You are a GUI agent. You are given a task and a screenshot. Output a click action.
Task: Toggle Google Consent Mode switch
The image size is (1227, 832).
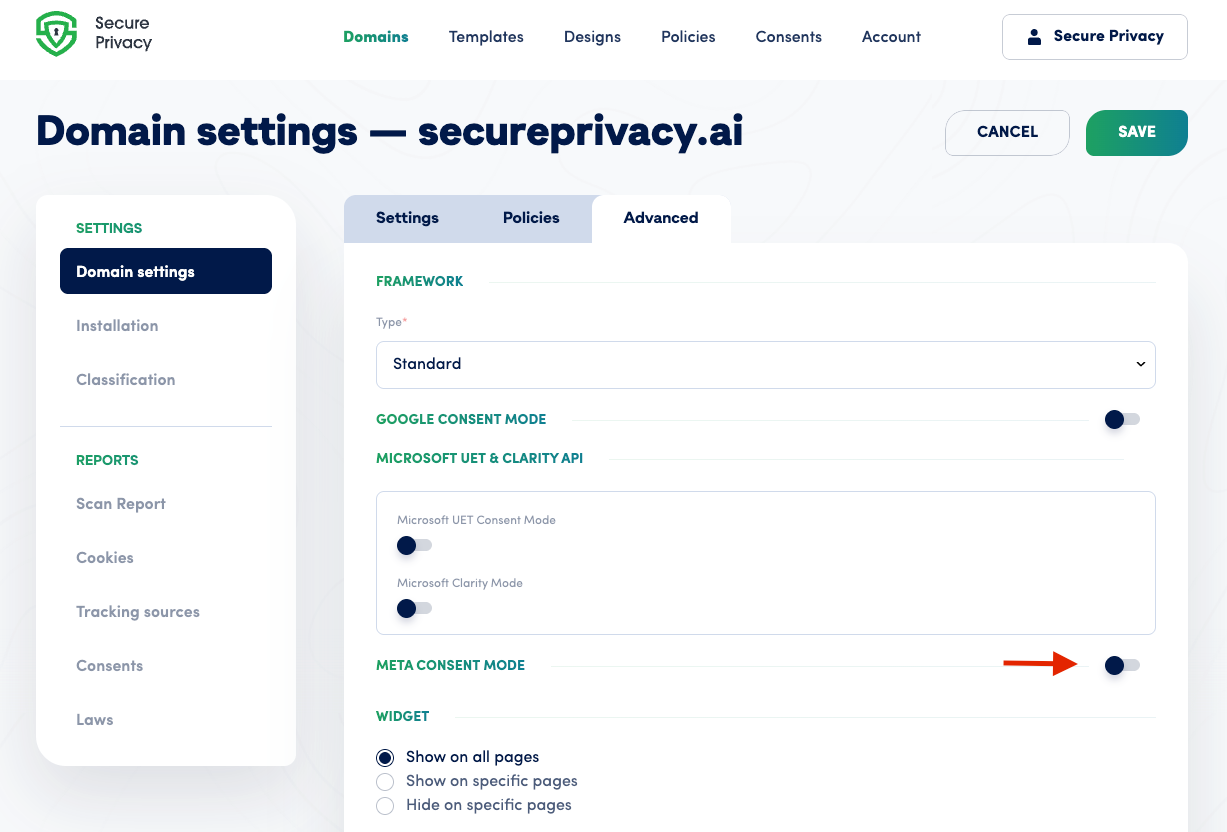(1122, 419)
